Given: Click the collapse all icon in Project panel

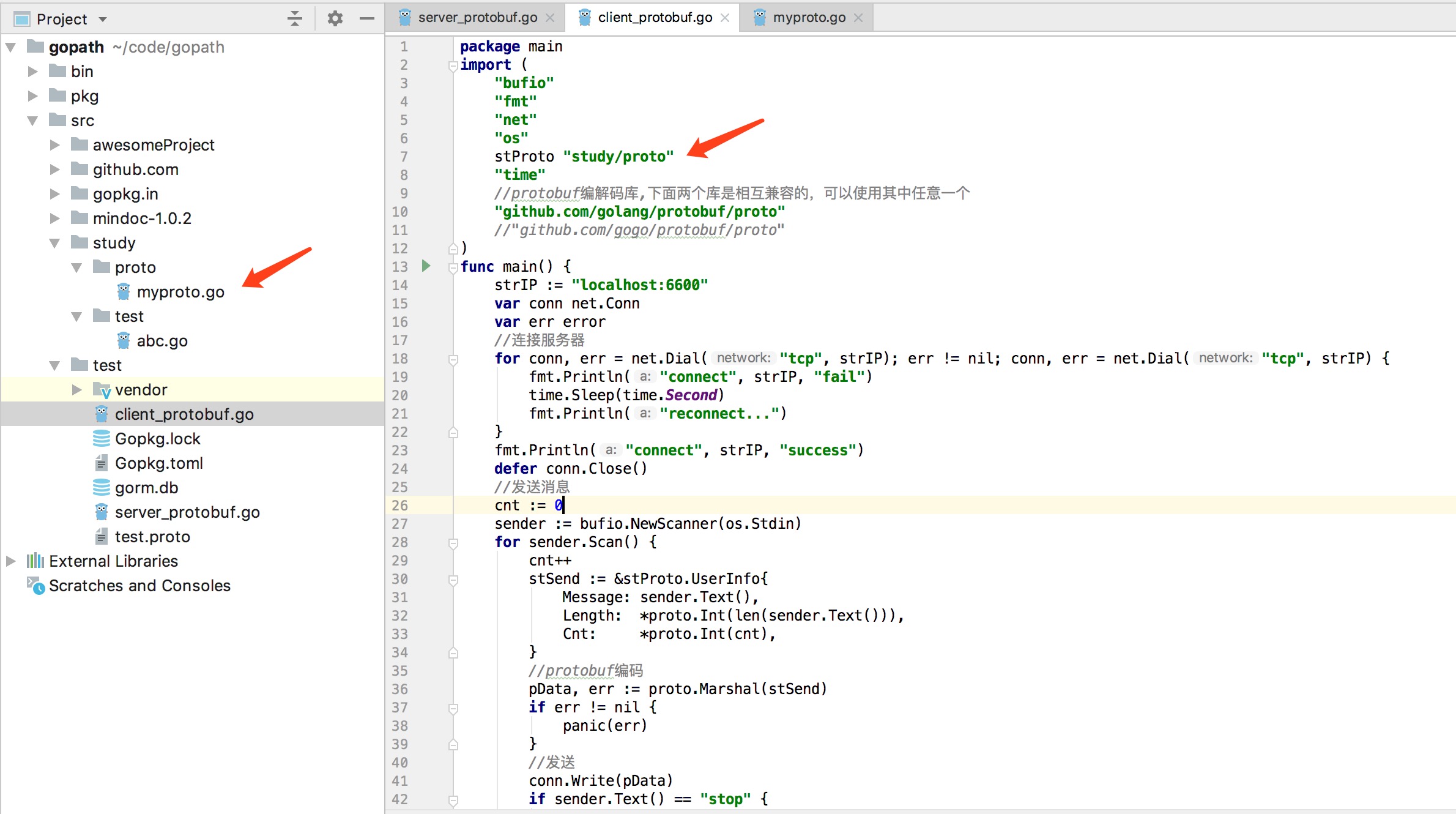Looking at the screenshot, I should pos(295,18).
